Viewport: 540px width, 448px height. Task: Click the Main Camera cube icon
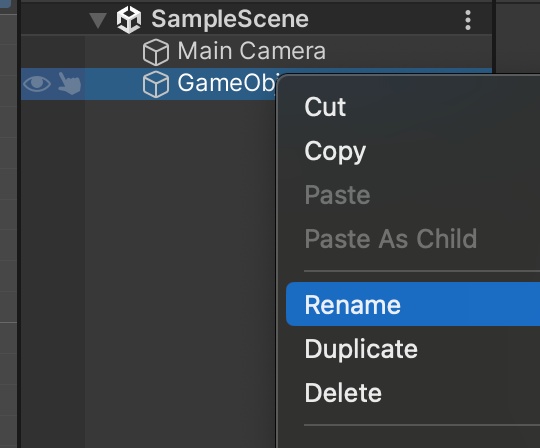pyautogui.click(x=156, y=52)
